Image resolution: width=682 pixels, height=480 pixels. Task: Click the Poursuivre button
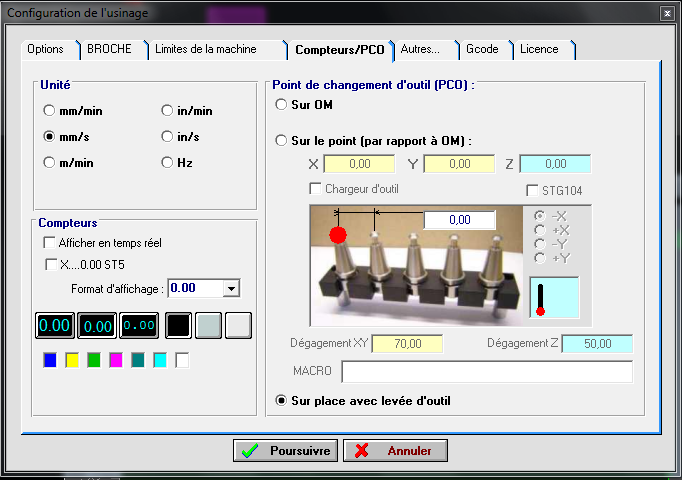[285, 451]
